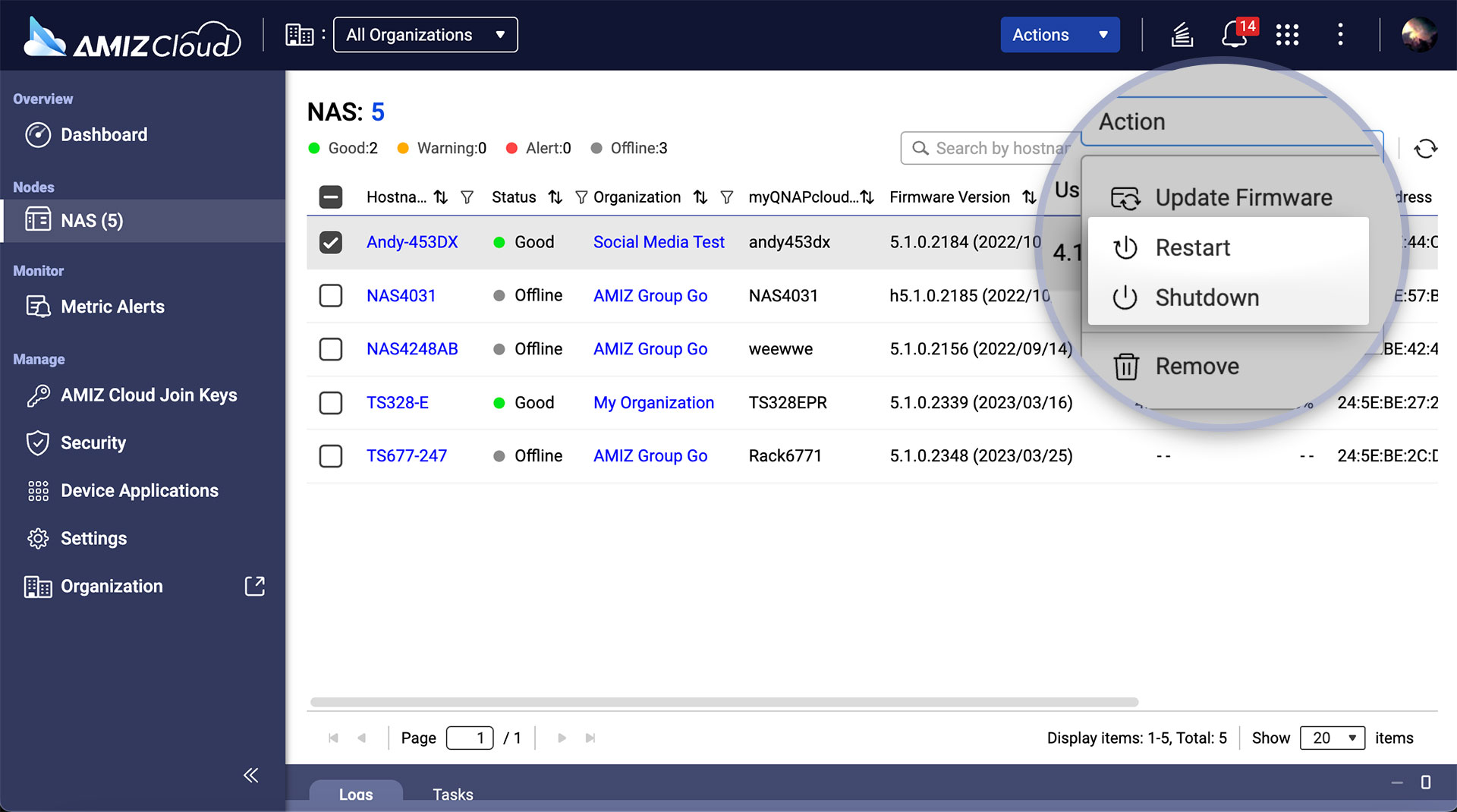1457x812 pixels.
Task: Open the Actions dropdown
Action: pos(1059,34)
